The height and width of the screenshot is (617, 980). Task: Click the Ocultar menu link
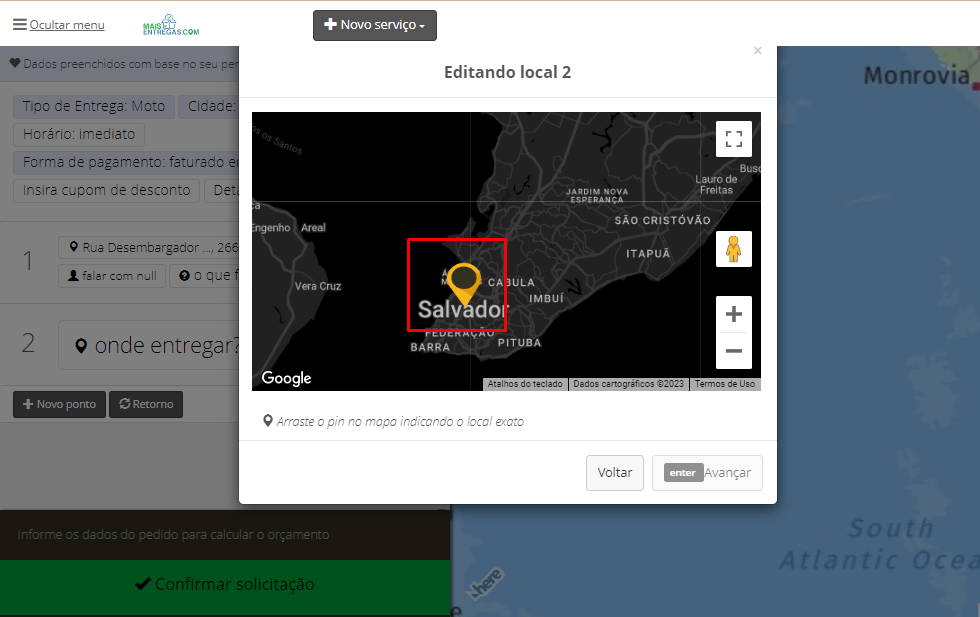click(x=67, y=25)
